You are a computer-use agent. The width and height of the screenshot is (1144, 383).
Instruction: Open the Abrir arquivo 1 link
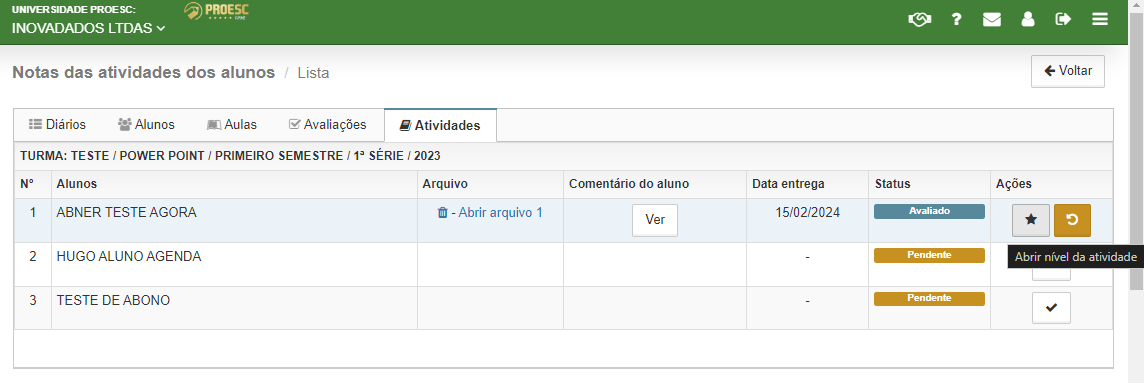(500, 212)
